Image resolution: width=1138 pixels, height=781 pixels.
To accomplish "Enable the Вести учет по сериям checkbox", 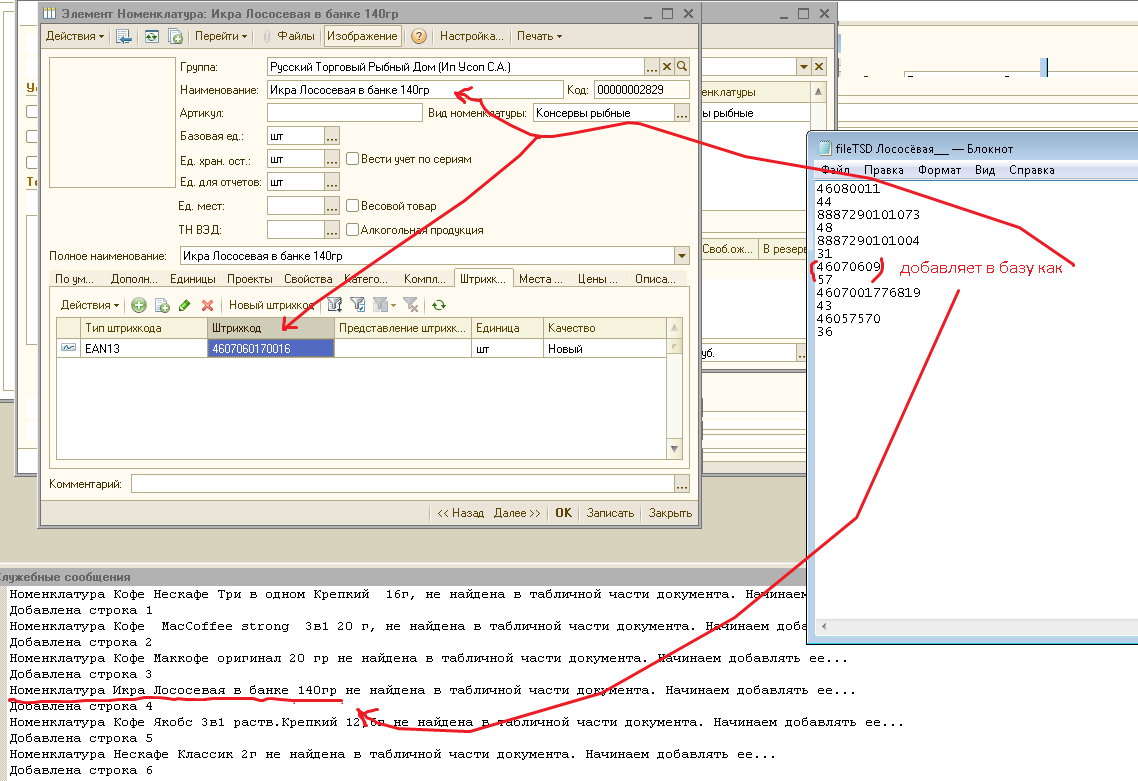I will pos(353,159).
